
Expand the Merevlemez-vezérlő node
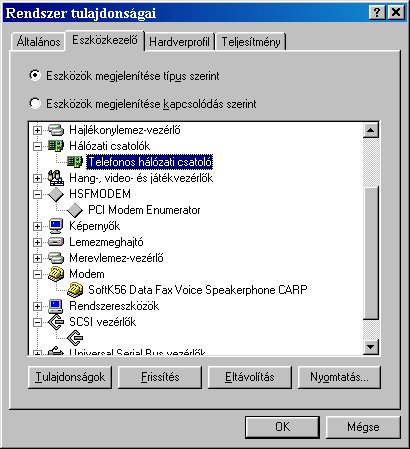(x=37, y=258)
